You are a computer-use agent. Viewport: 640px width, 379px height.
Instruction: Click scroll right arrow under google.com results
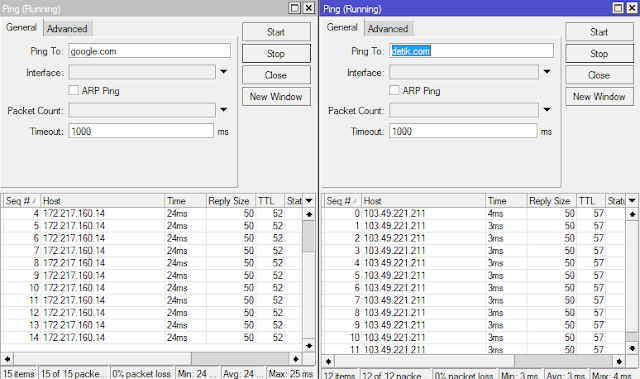pyautogui.click(x=296, y=359)
